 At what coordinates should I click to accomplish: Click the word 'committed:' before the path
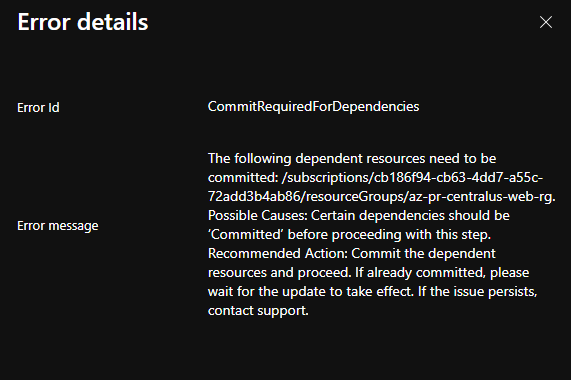243,178
